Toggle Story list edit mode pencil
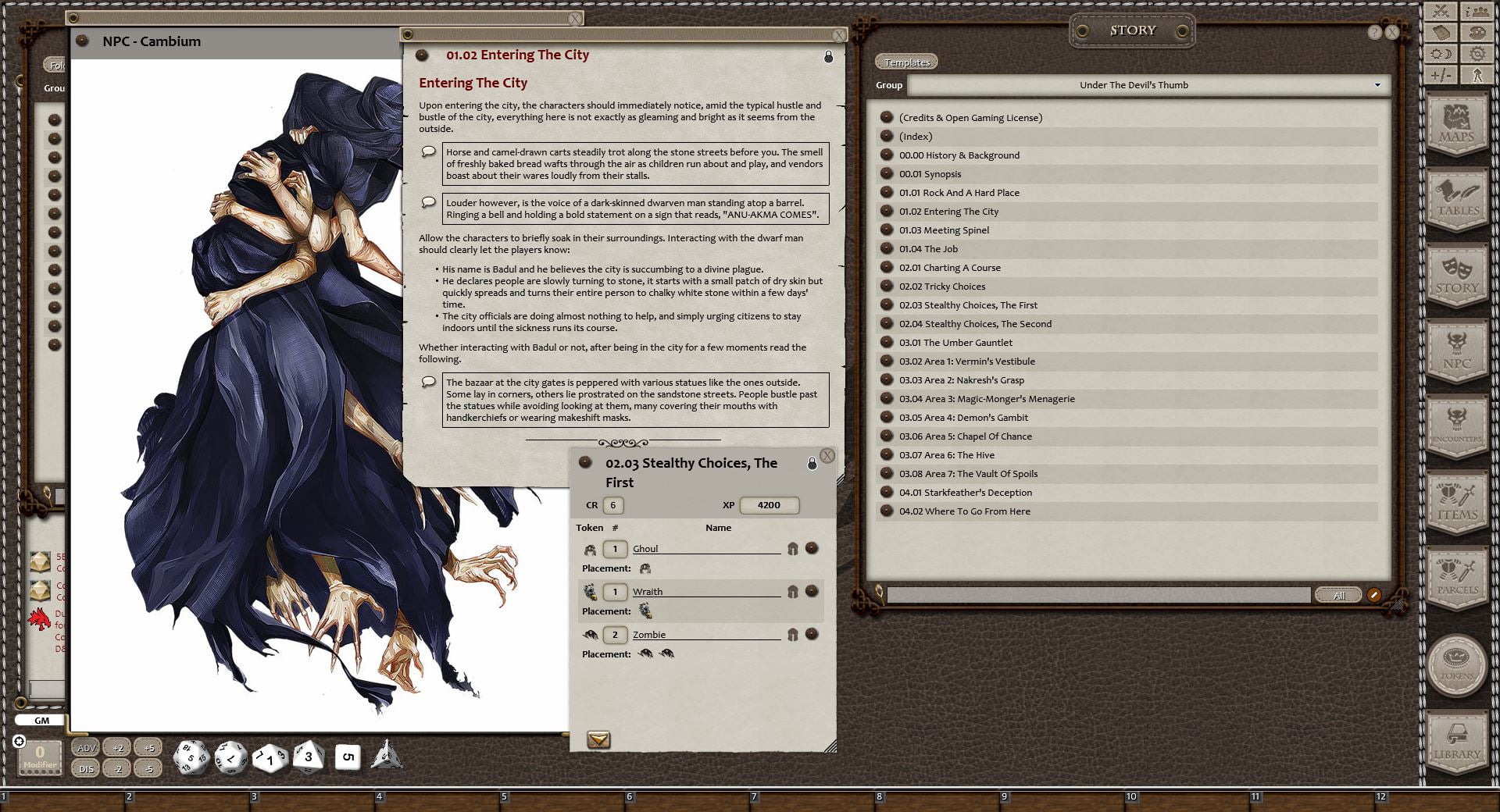Image resolution: width=1500 pixels, height=812 pixels. point(1374,595)
